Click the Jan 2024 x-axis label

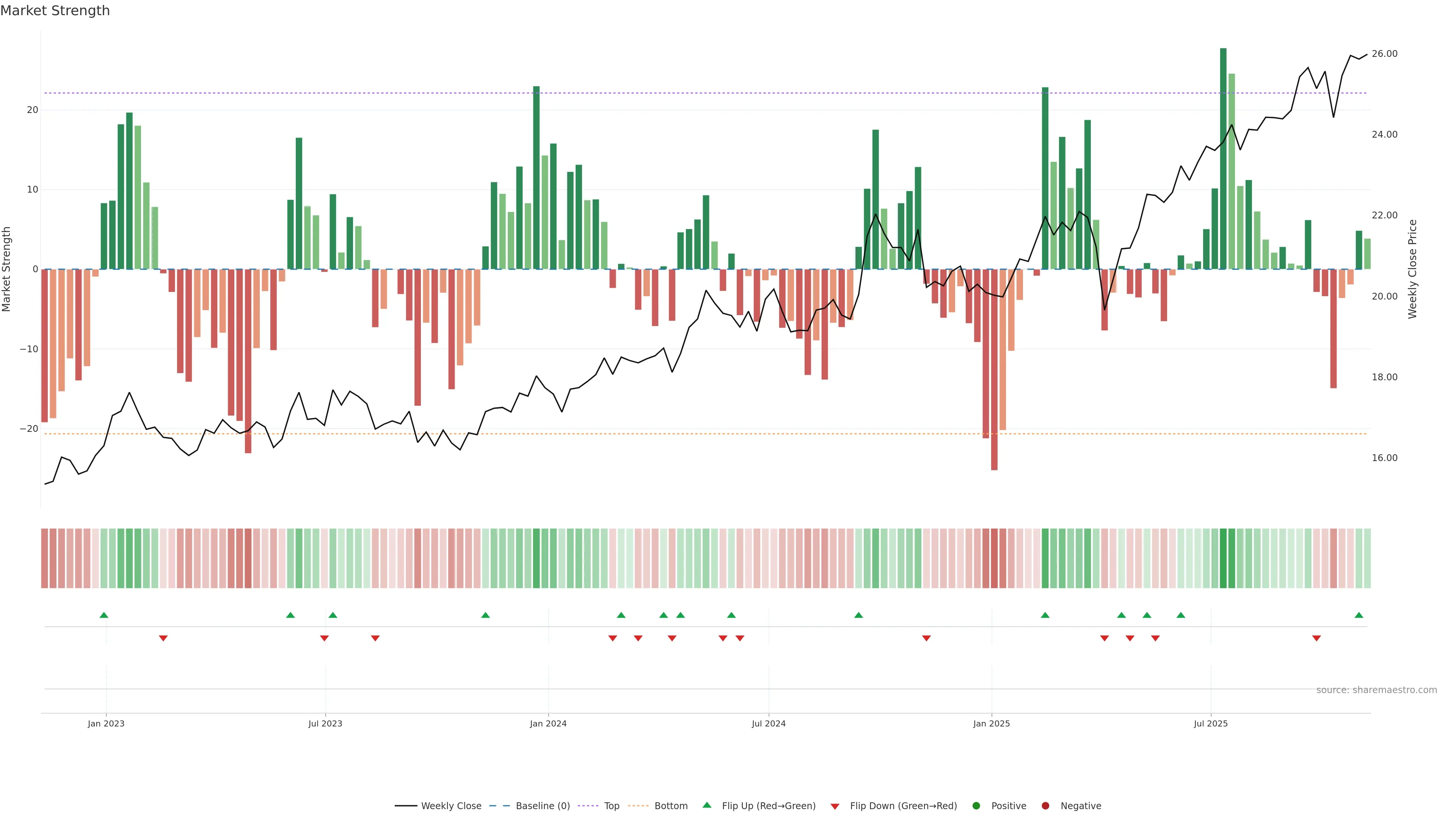click(548, 723)
